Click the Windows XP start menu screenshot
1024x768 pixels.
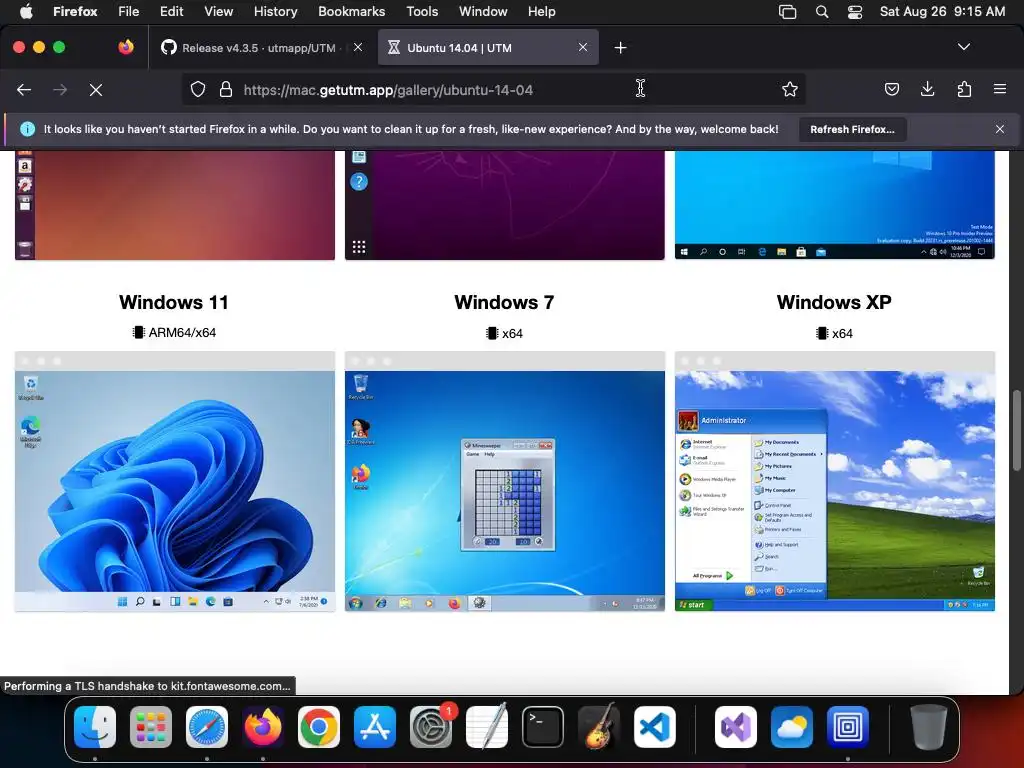pos(835,481)
